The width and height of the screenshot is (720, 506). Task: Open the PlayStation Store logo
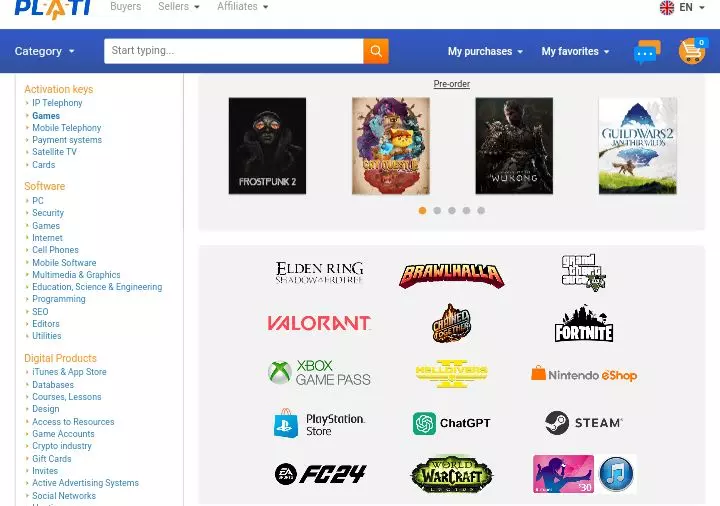click(320, 423)
